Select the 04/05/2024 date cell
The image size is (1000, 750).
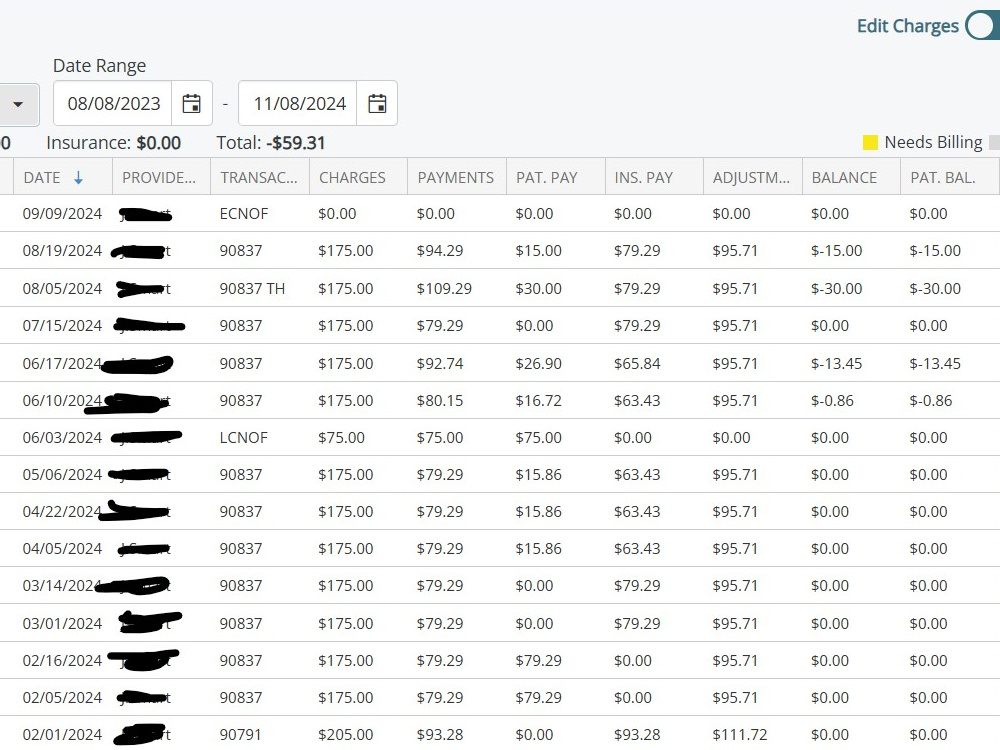click(62, 548)
